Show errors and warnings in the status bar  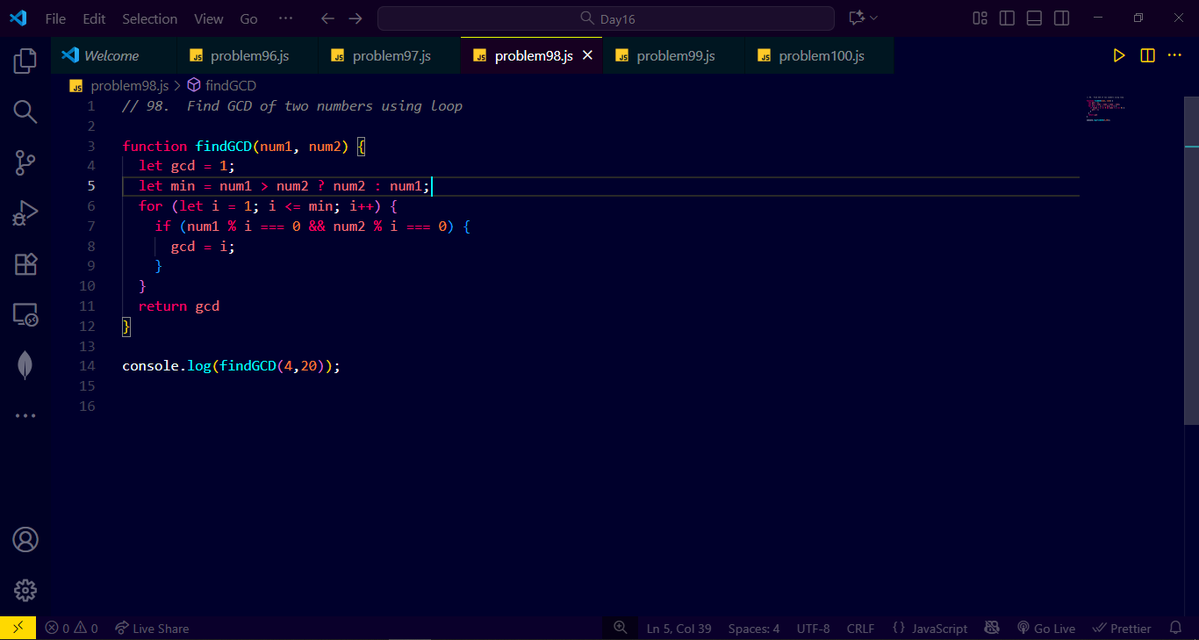click(x=72, y=629)
